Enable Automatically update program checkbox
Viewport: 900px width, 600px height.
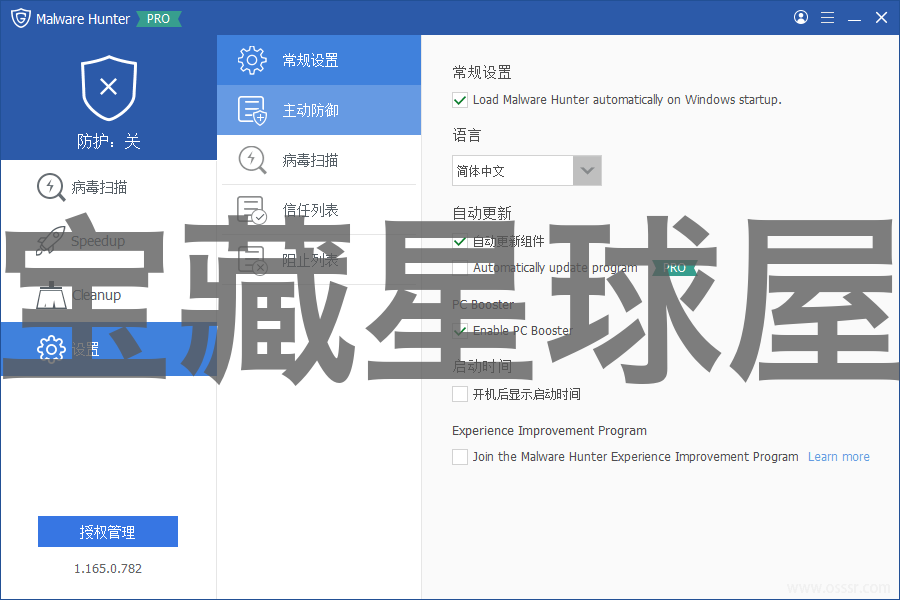coord(460,268)
